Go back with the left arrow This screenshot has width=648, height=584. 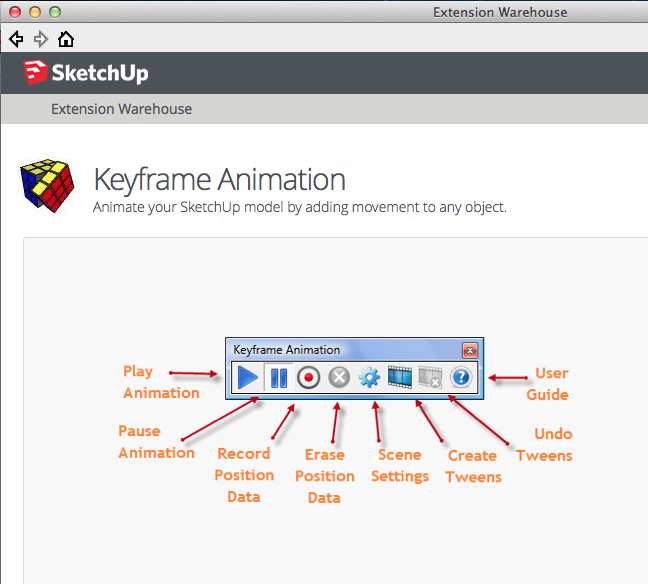16,39
